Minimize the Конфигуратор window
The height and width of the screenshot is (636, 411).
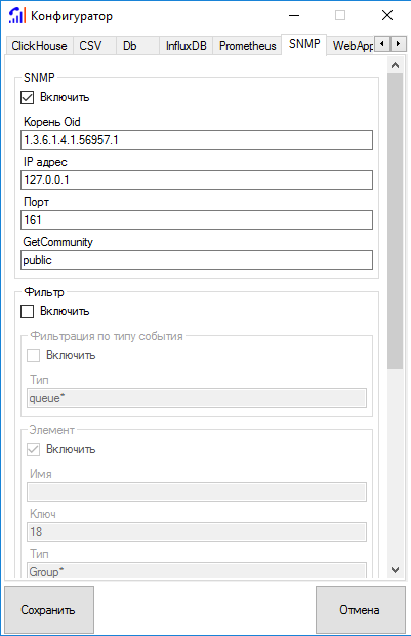click(294, 15)
